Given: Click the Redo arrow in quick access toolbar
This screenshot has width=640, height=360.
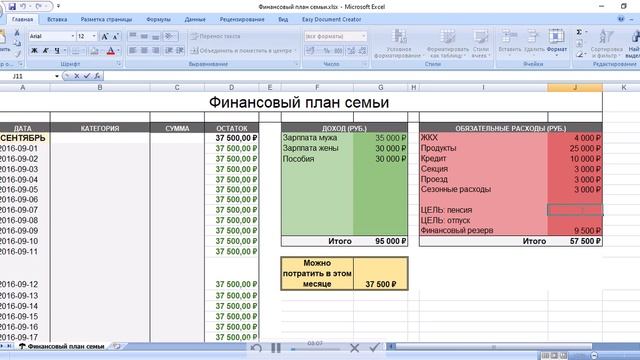Looking at the screenshot, I should tap(38, 7).
